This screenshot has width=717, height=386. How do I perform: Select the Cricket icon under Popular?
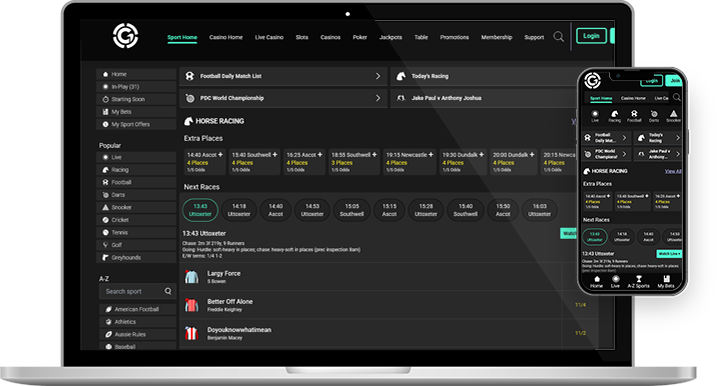(106, 220)
